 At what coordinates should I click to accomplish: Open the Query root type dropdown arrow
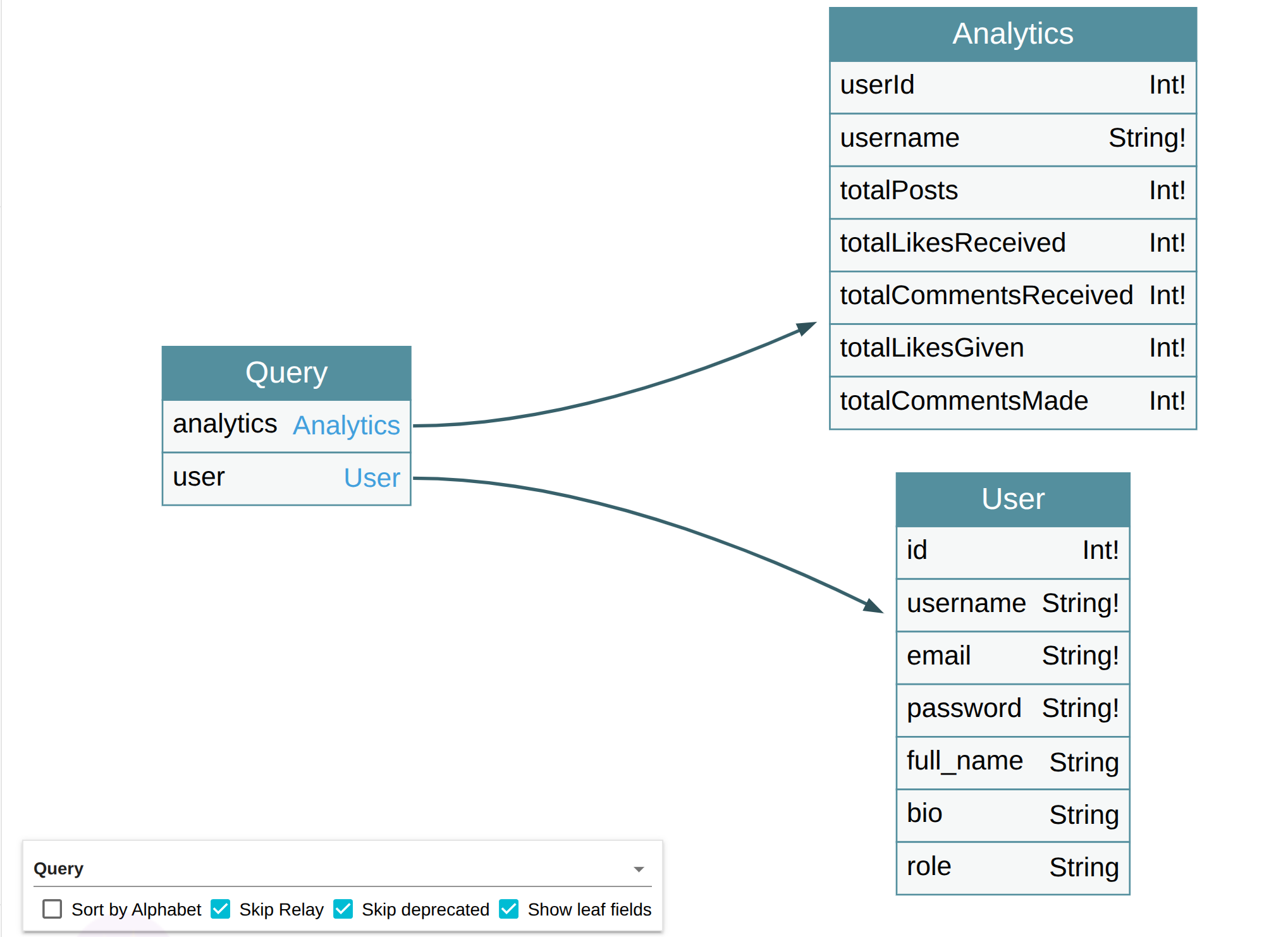(639, 869)
